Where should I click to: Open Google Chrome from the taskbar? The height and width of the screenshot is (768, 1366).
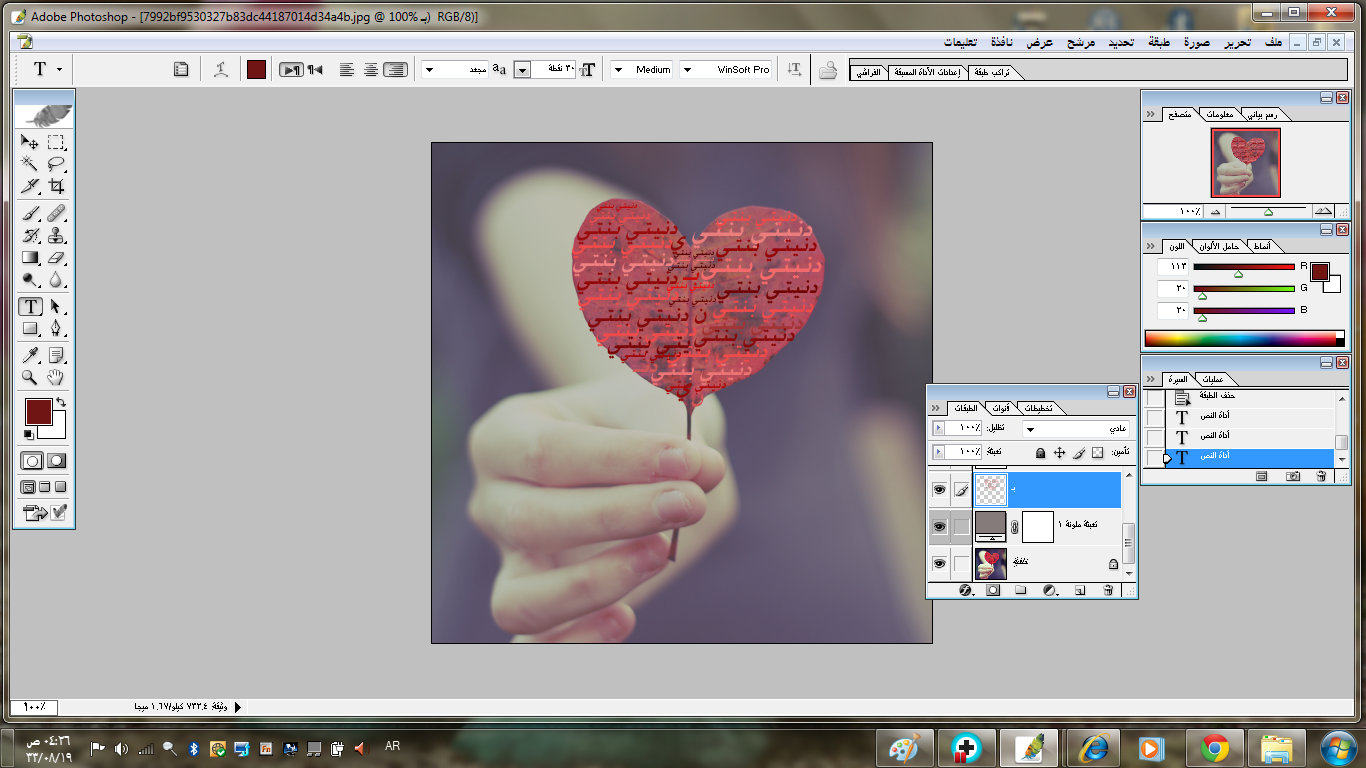[x=1215, y=748]
